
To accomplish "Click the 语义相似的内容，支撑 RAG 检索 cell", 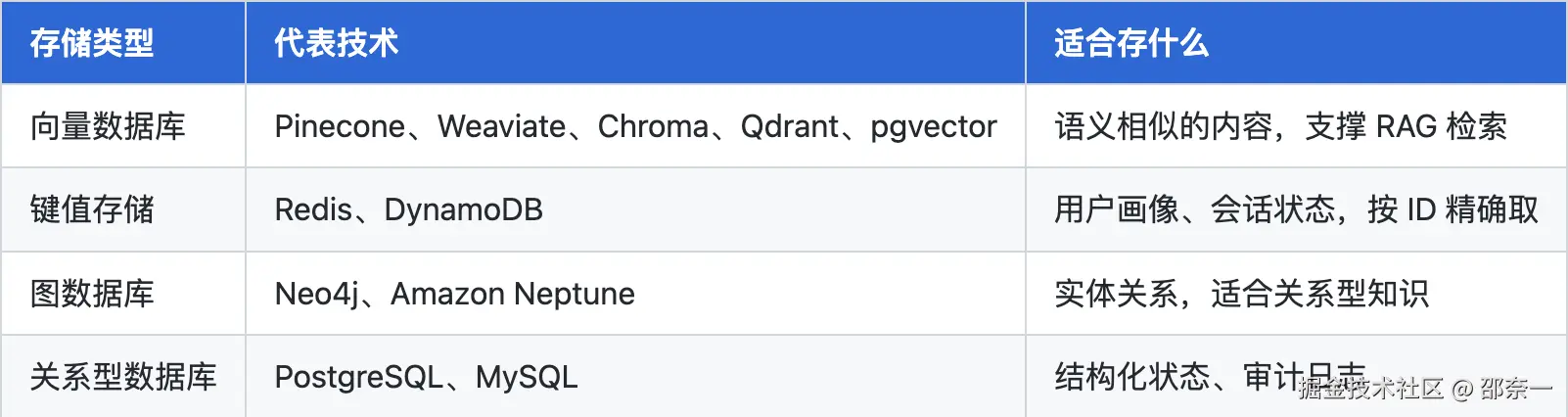I will (1296, 126).
